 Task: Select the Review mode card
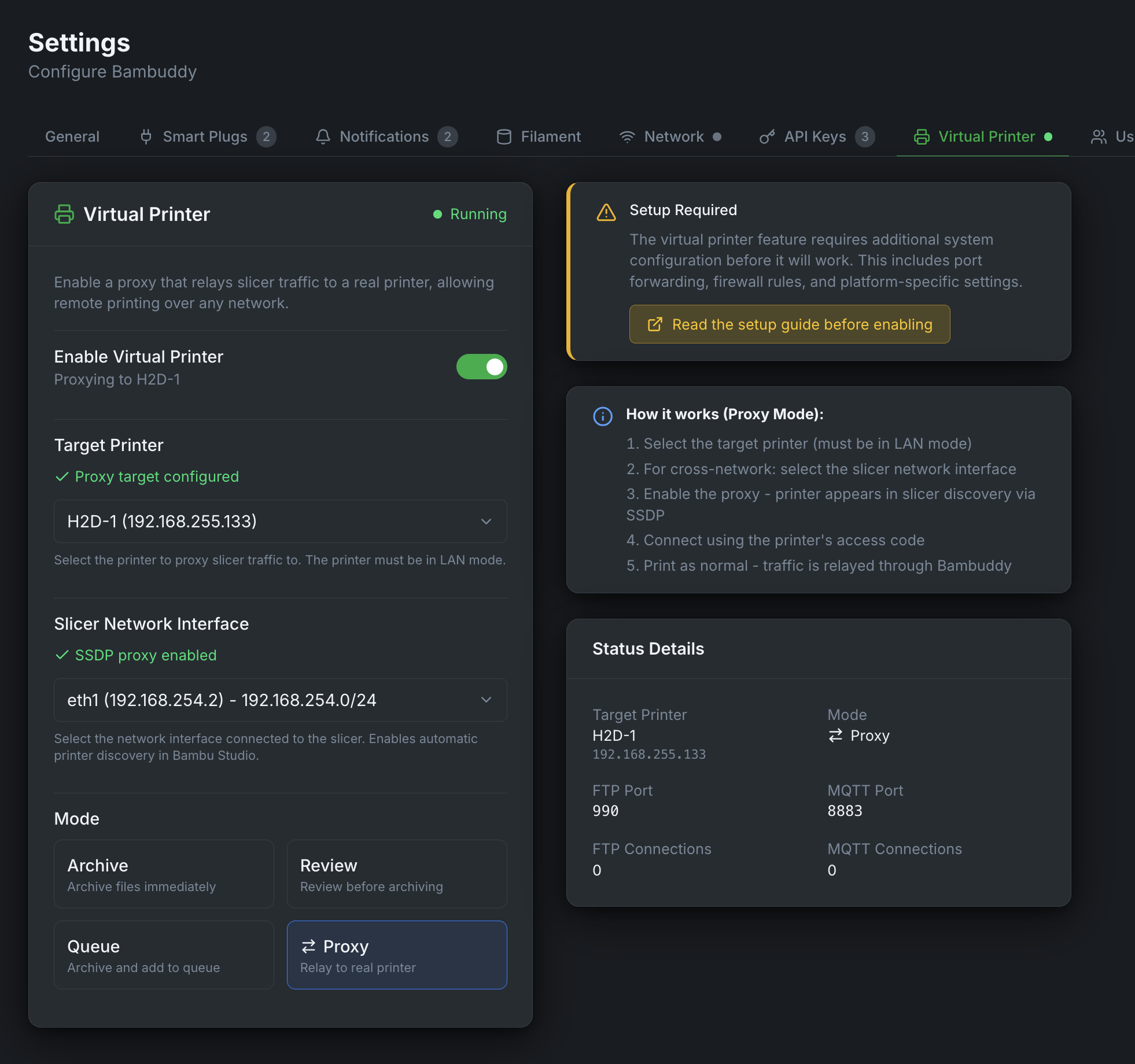coord(397,874)
